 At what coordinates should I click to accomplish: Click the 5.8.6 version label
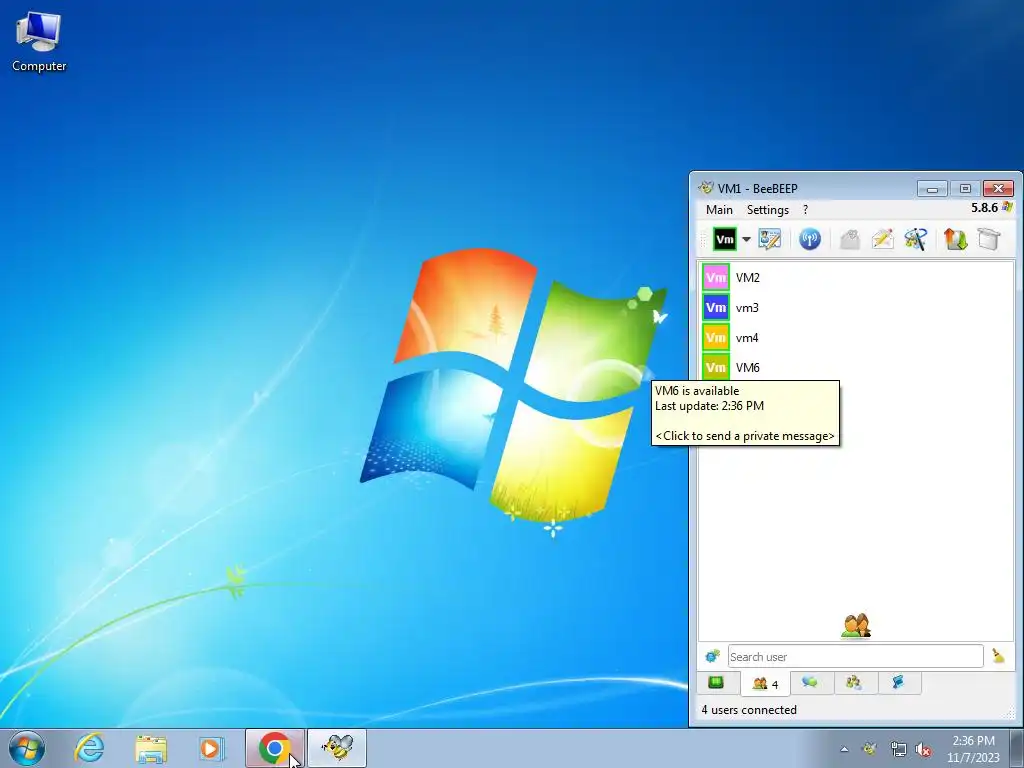(984, 208)
